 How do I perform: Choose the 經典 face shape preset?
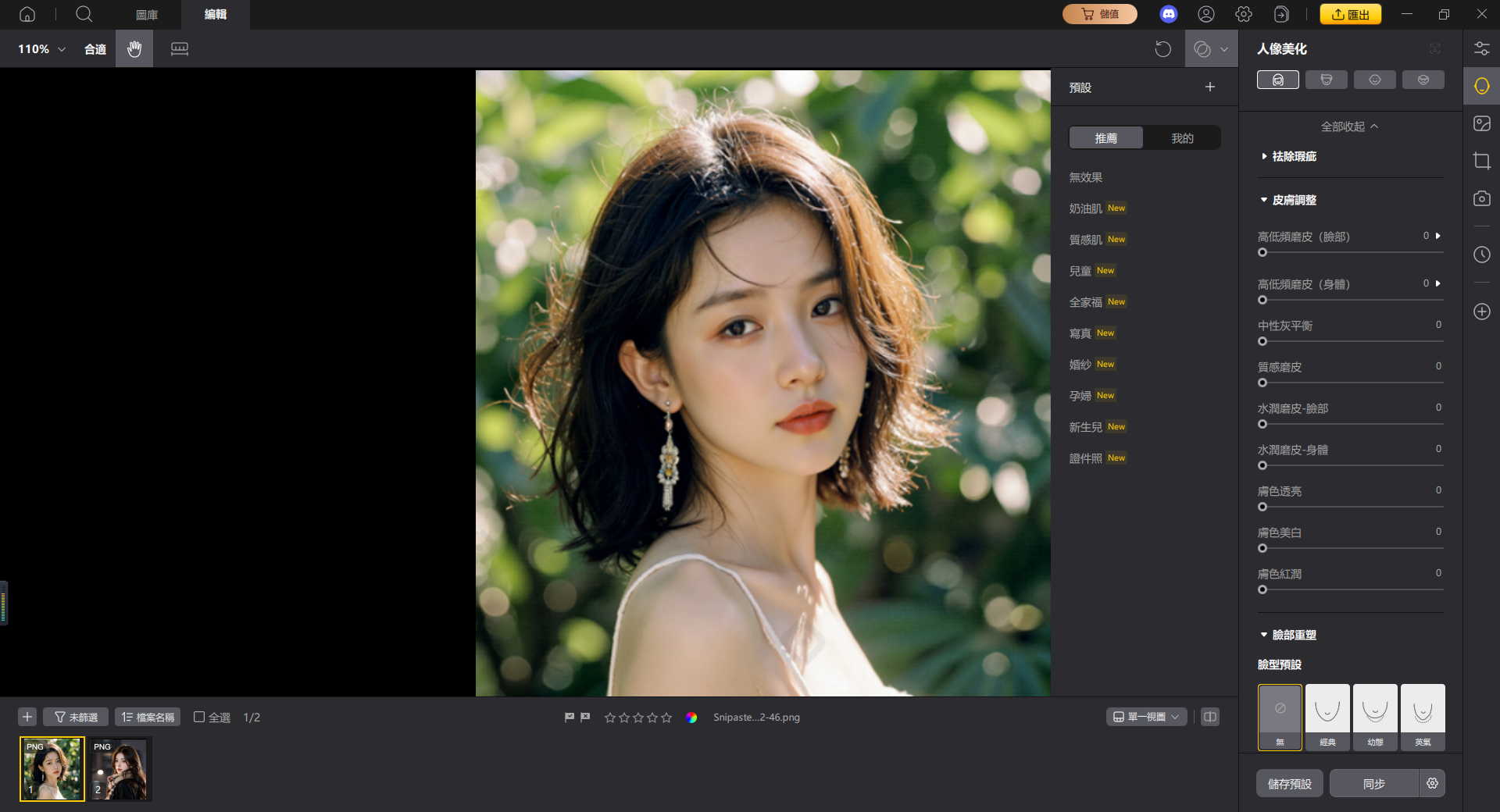coord(1327,717)
